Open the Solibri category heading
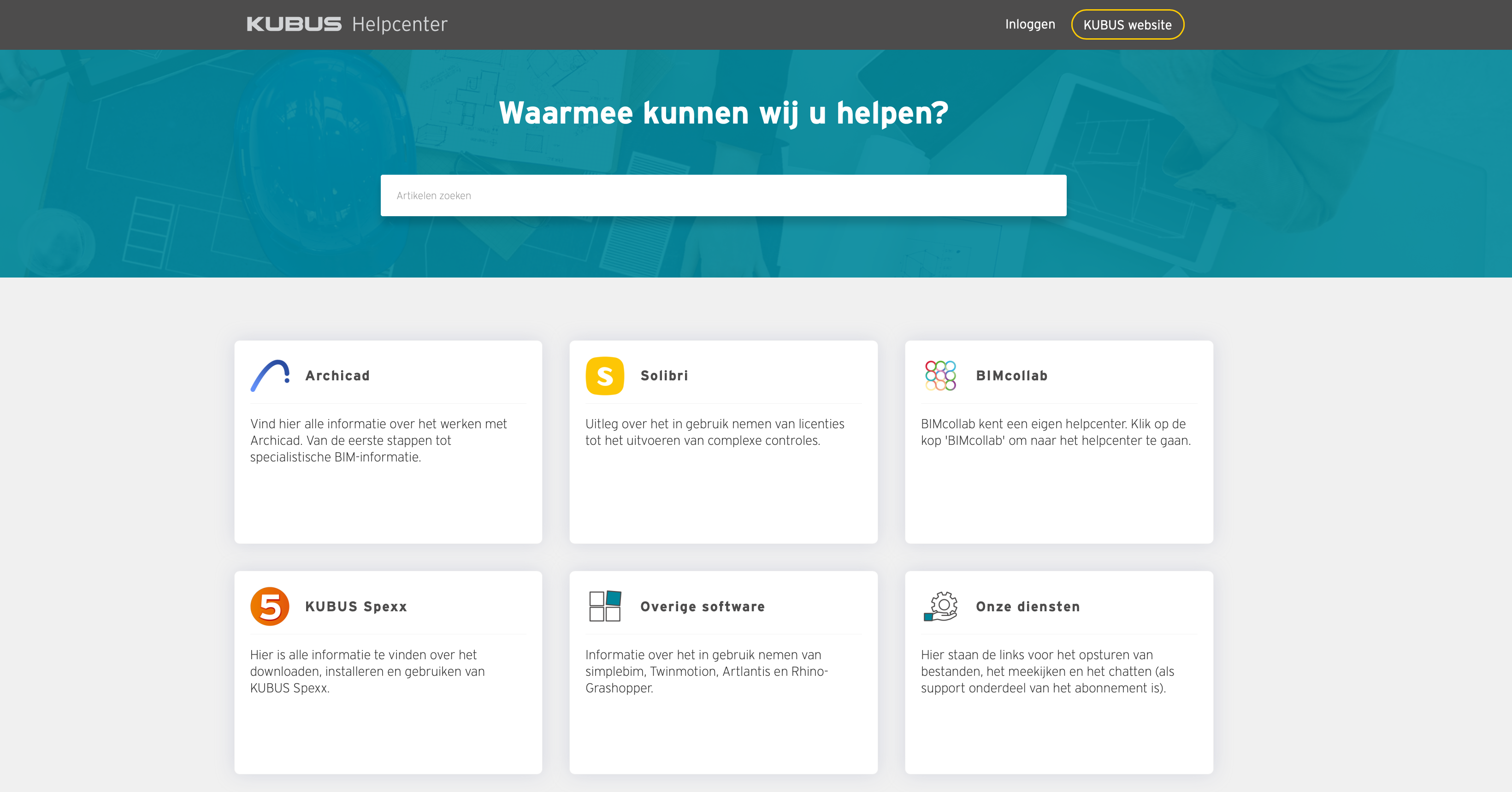 pos(664,376)
